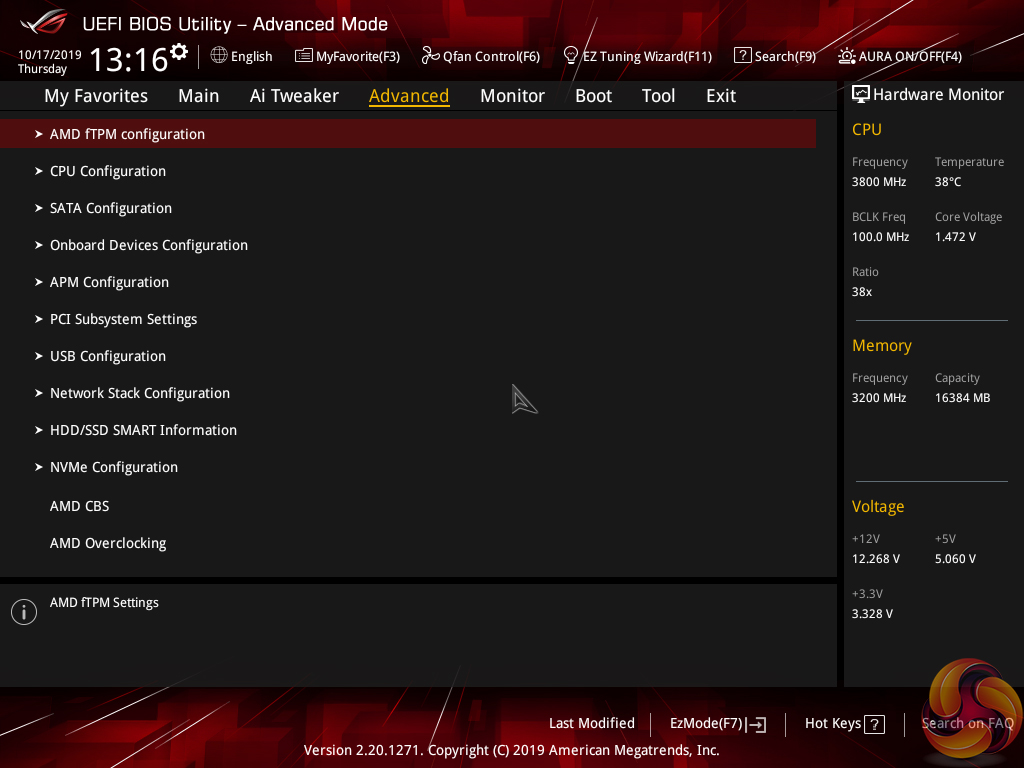Image resolution: width=1024 pixels, height=768 pixels.
Task: Open MyFavorite(F3) text
Action: click(x=358, y=57)
